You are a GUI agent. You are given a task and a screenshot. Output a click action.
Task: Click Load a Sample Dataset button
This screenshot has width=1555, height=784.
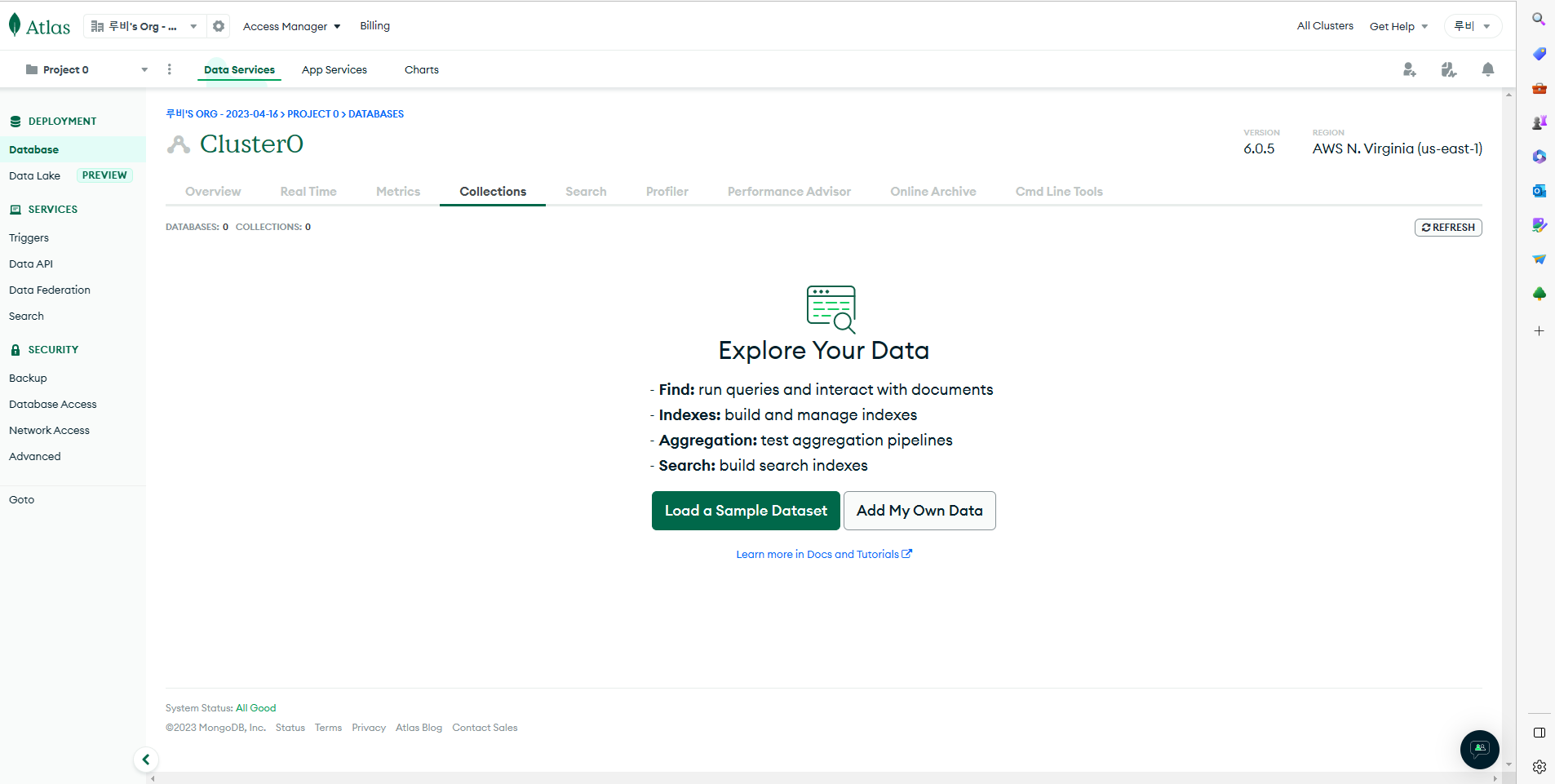(746, 511)
